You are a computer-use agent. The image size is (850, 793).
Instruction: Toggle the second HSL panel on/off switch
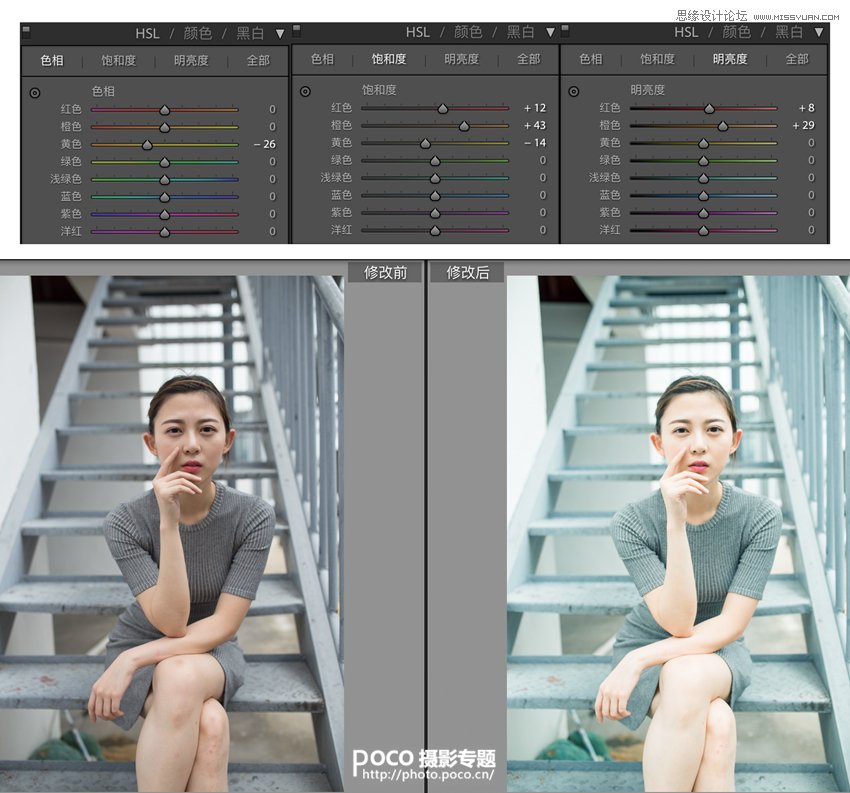click(x=296, y=31)
